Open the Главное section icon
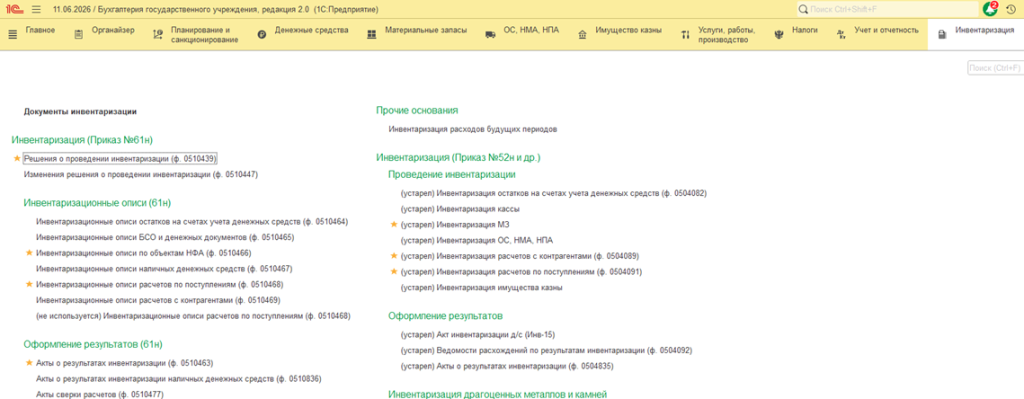1024x399 pixels. coord(12,35)
